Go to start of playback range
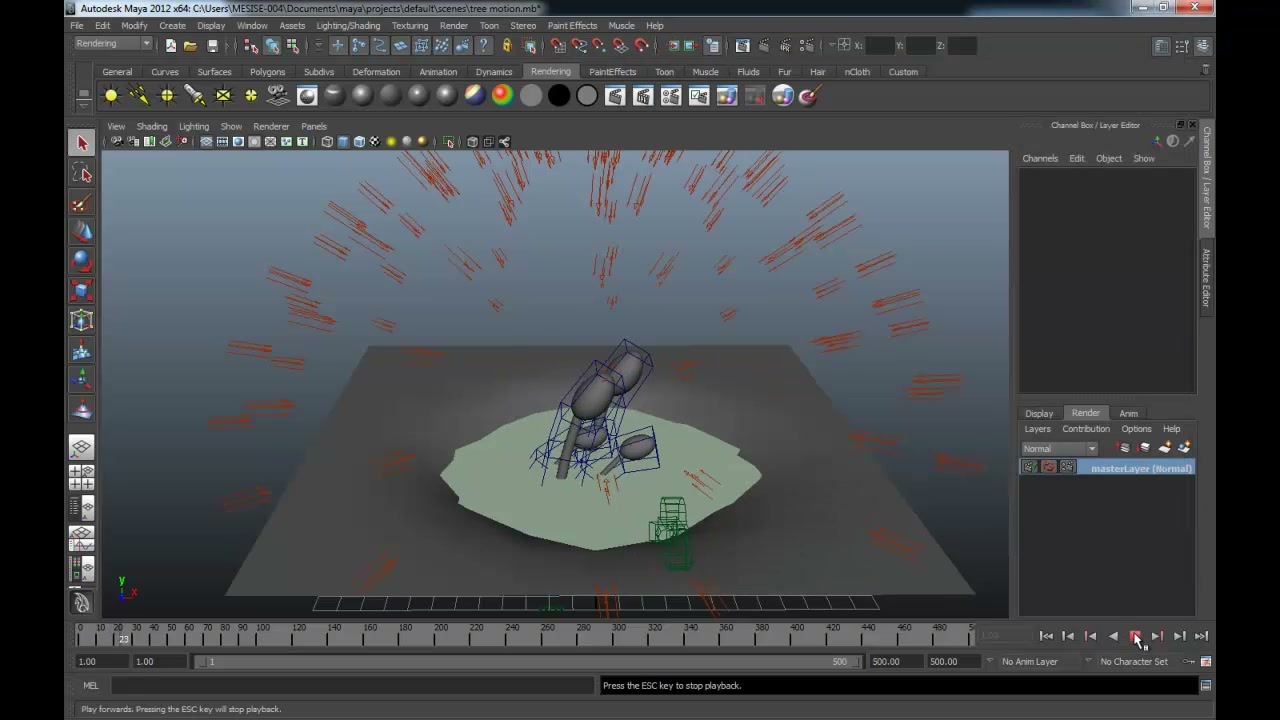 click(x=1046, y=636)
